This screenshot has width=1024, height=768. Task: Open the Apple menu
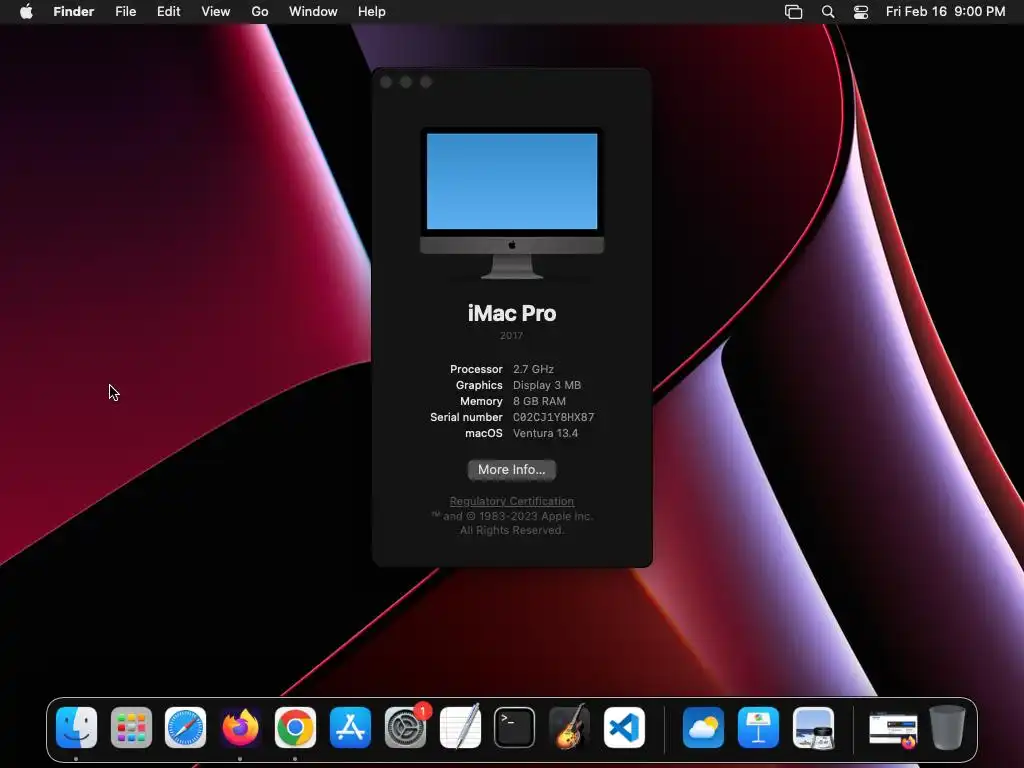26,12
